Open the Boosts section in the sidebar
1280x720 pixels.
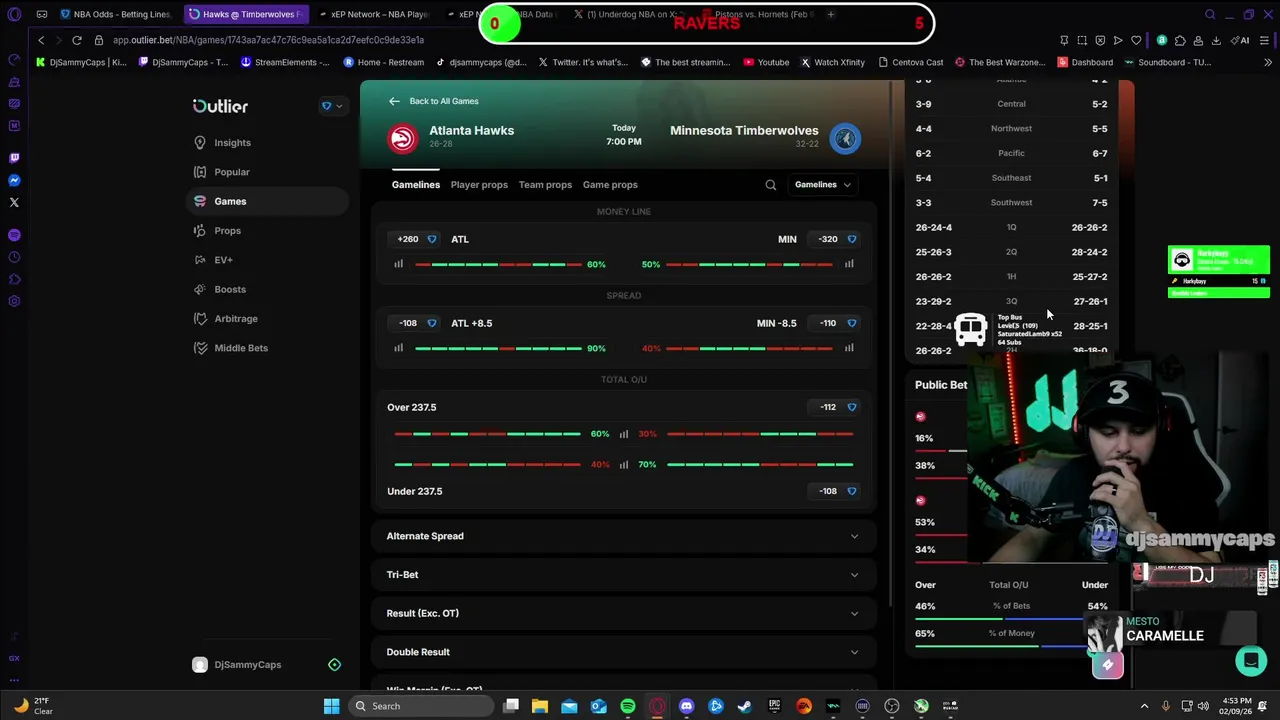coord(230,289)
